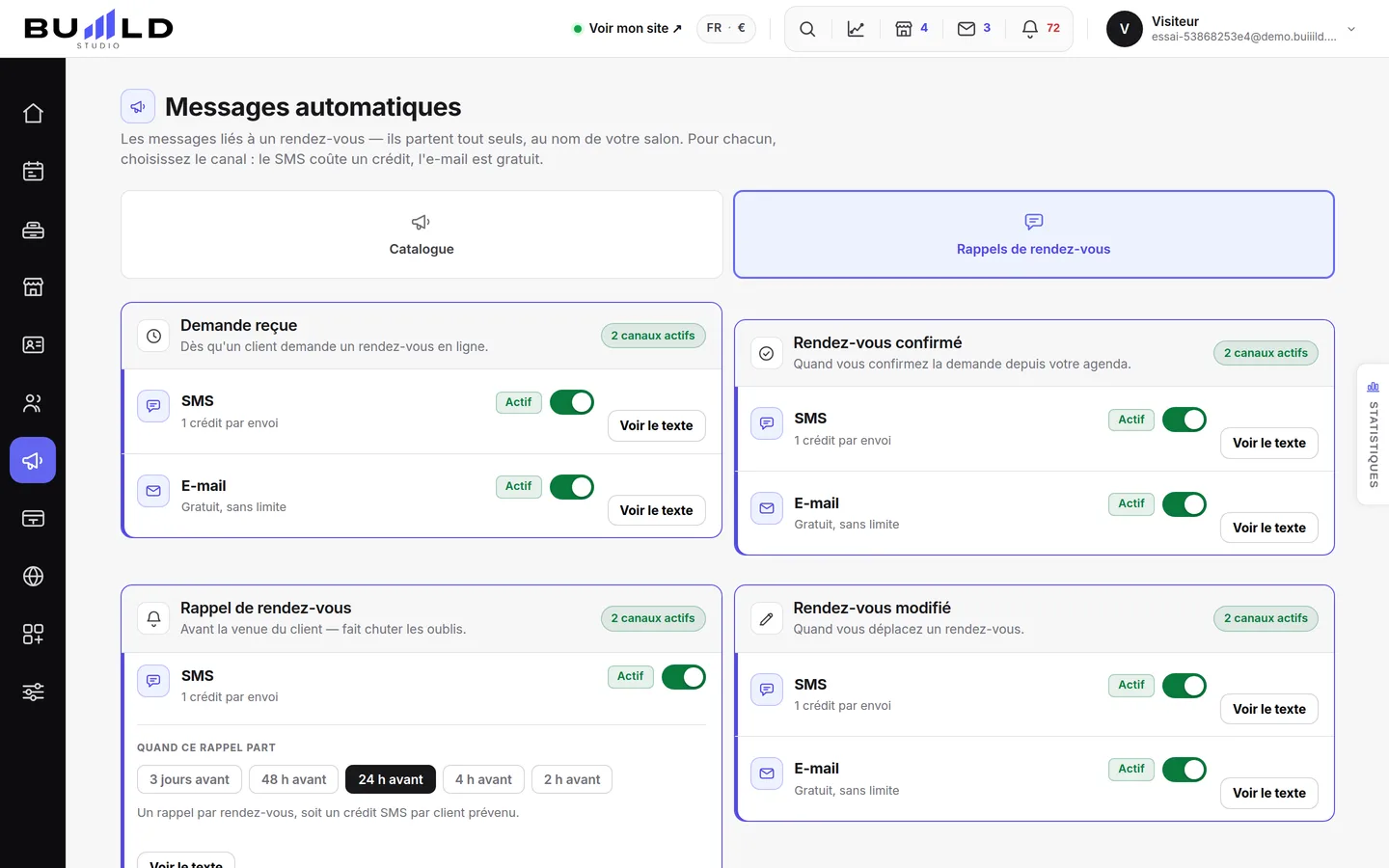This screenshot has width=1389, height=868.
Task: Click SMS chat icon in Rappel de rendez-vous row
Action: 153,681
